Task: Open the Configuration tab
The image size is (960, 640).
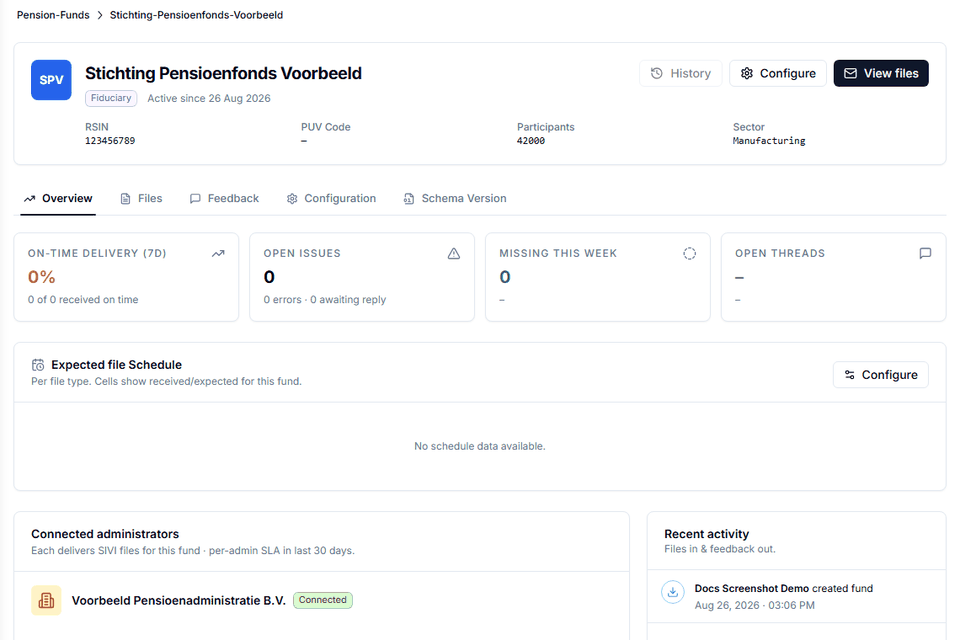Action: [331, 198]
